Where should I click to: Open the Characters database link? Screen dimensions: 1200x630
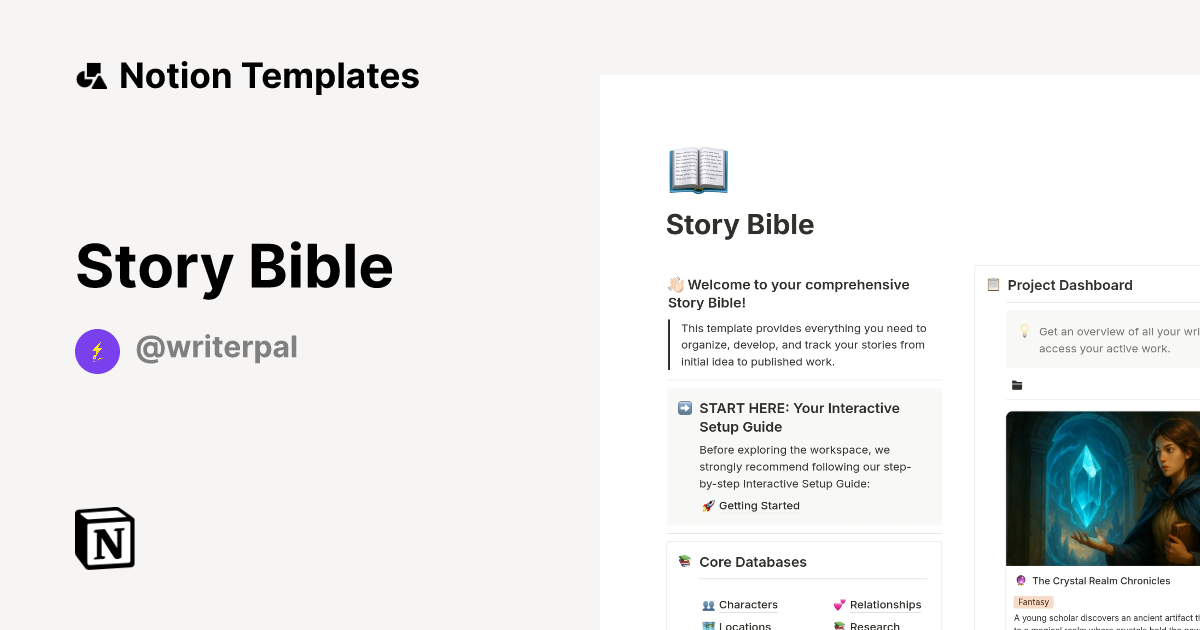point(748,604)
